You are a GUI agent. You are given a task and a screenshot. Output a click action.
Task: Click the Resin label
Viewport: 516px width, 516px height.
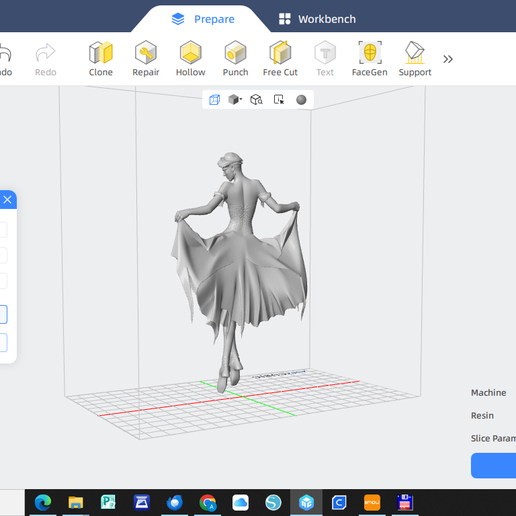click(x=482, y=416)
